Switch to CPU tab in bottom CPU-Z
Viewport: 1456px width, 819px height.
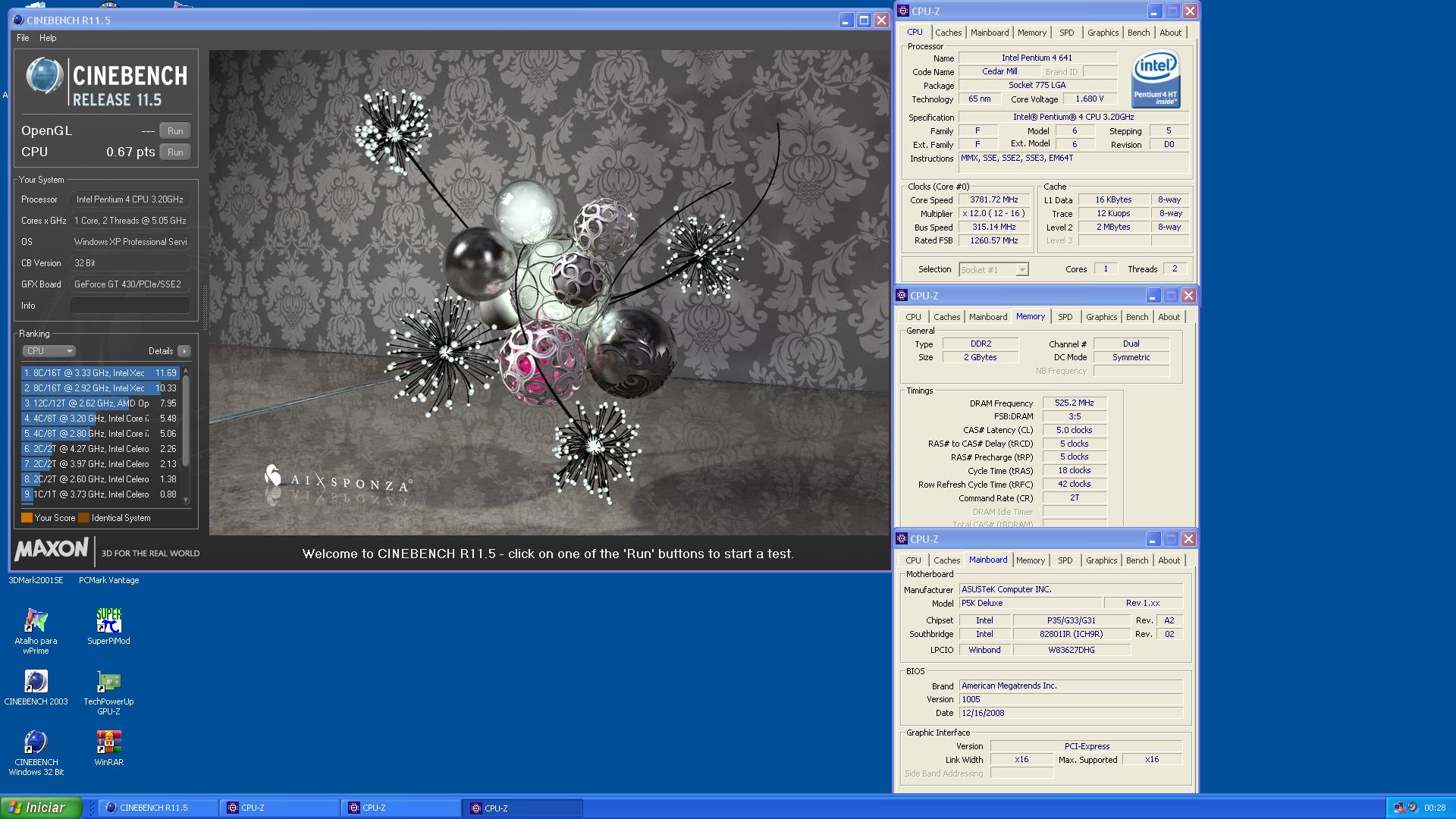click(913, 560)
